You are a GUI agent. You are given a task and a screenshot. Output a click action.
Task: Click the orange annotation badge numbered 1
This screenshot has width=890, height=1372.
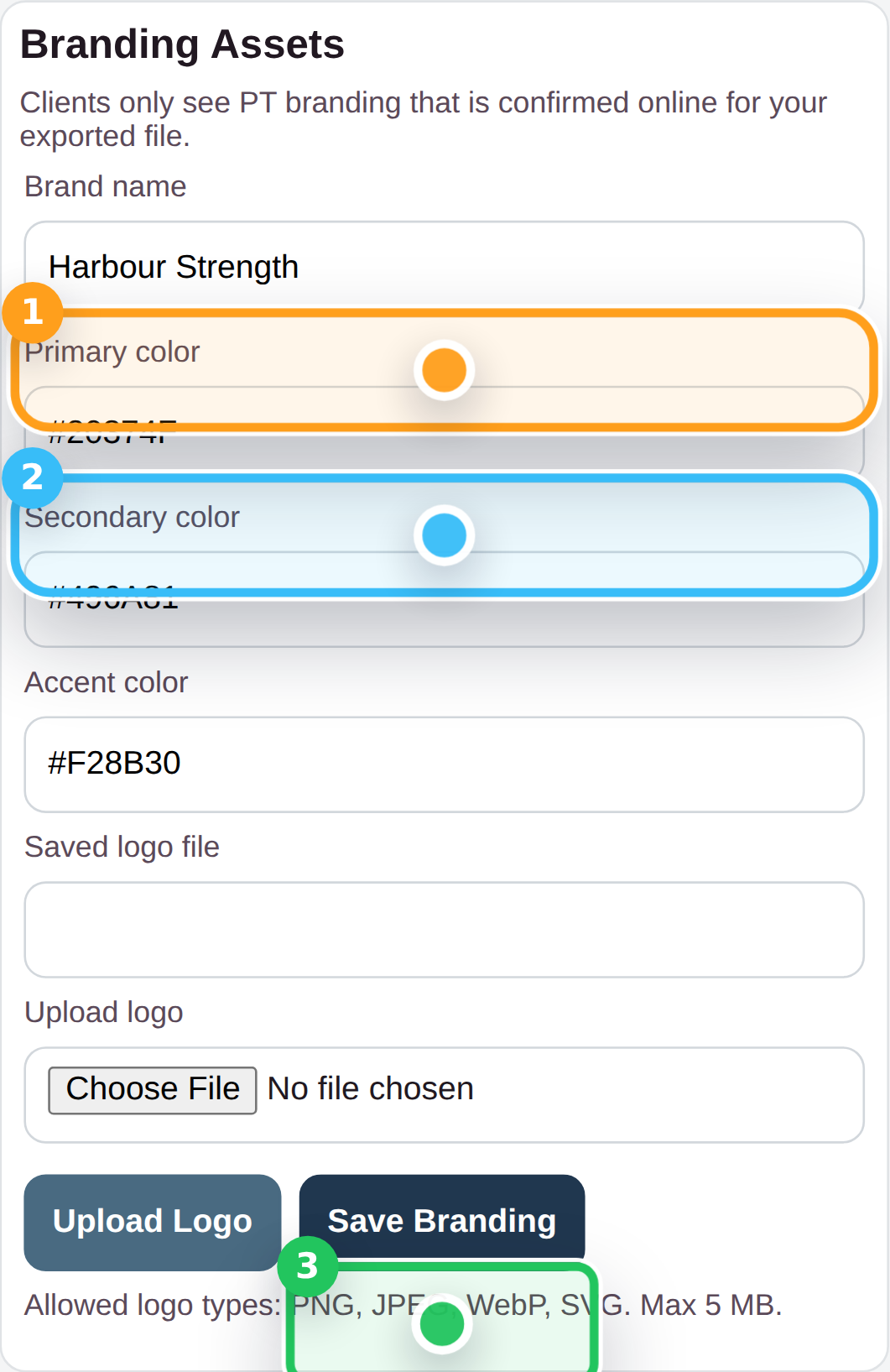coord(32,311)
